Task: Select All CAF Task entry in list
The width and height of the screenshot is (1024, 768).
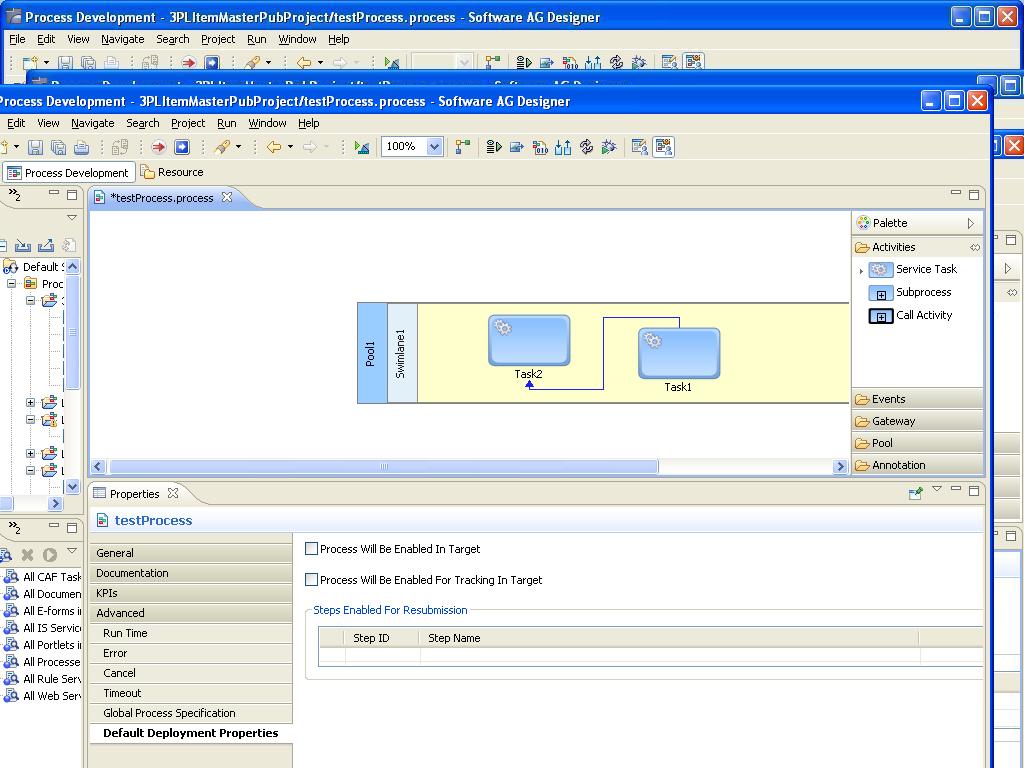Action: click(x=43, y=577)
